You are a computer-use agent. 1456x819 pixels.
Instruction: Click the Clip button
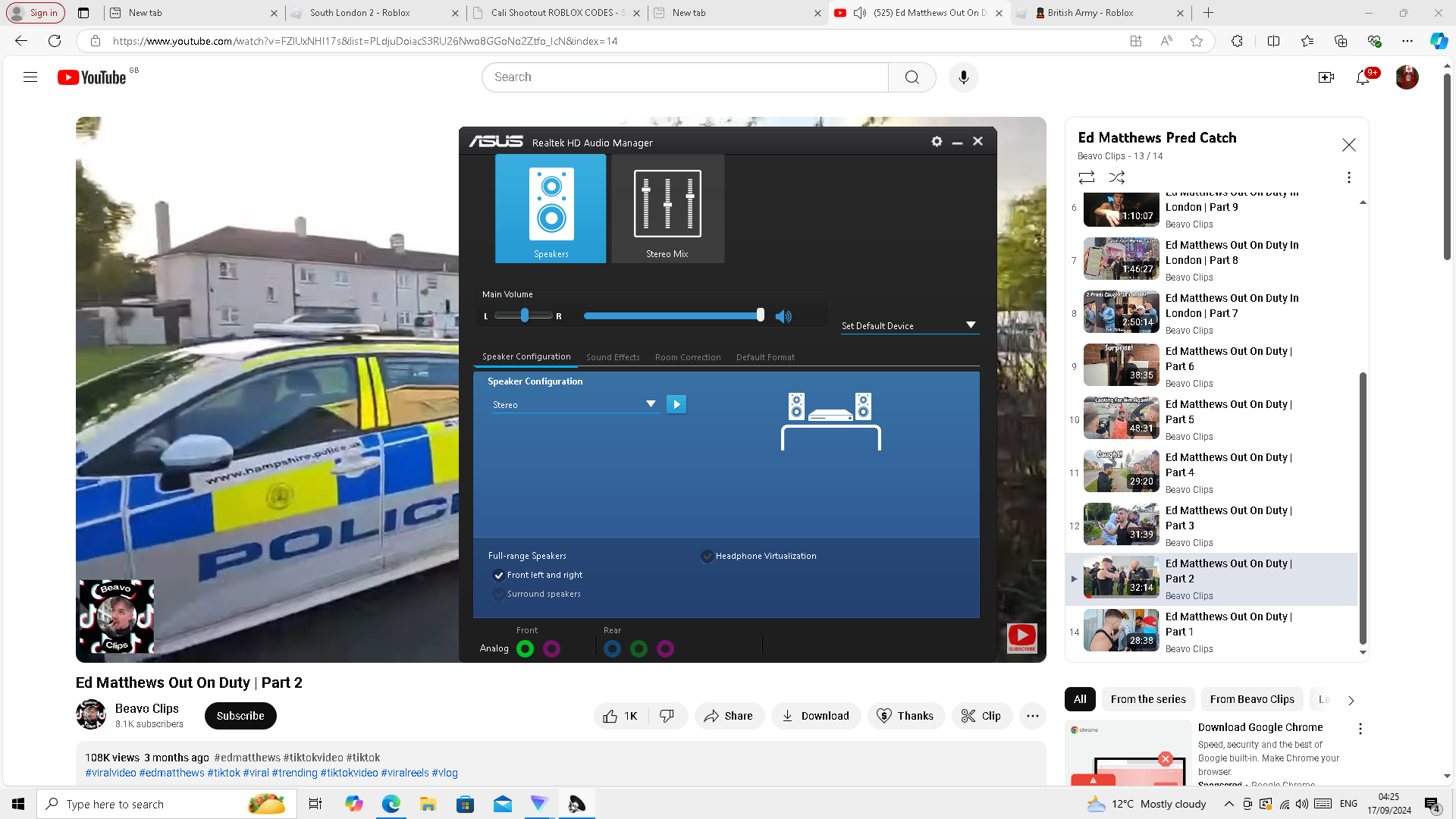click(981, 716)
